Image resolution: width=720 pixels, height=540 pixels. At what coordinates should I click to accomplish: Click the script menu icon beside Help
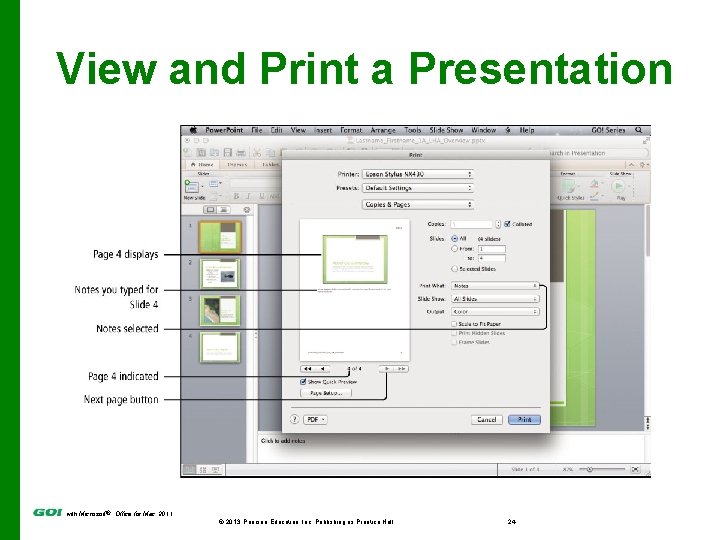(x=508, y=130)
